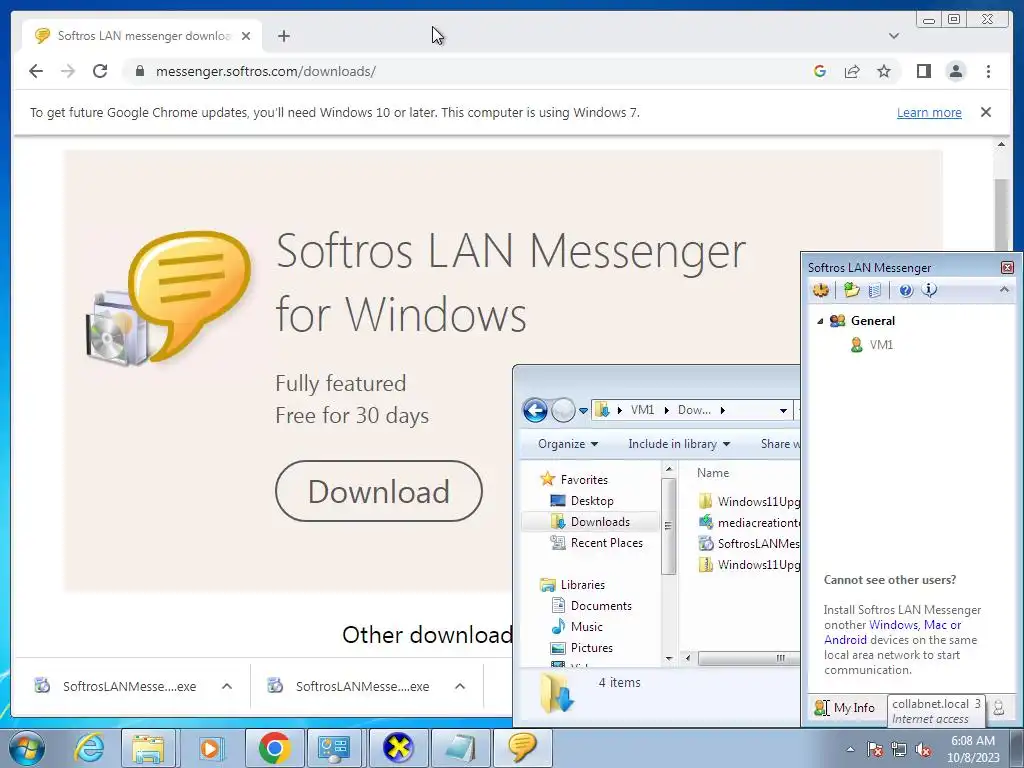Open Softros LAN Messenger settings gear icon
Screen dimensions: 1024x768
pos(821,290)
